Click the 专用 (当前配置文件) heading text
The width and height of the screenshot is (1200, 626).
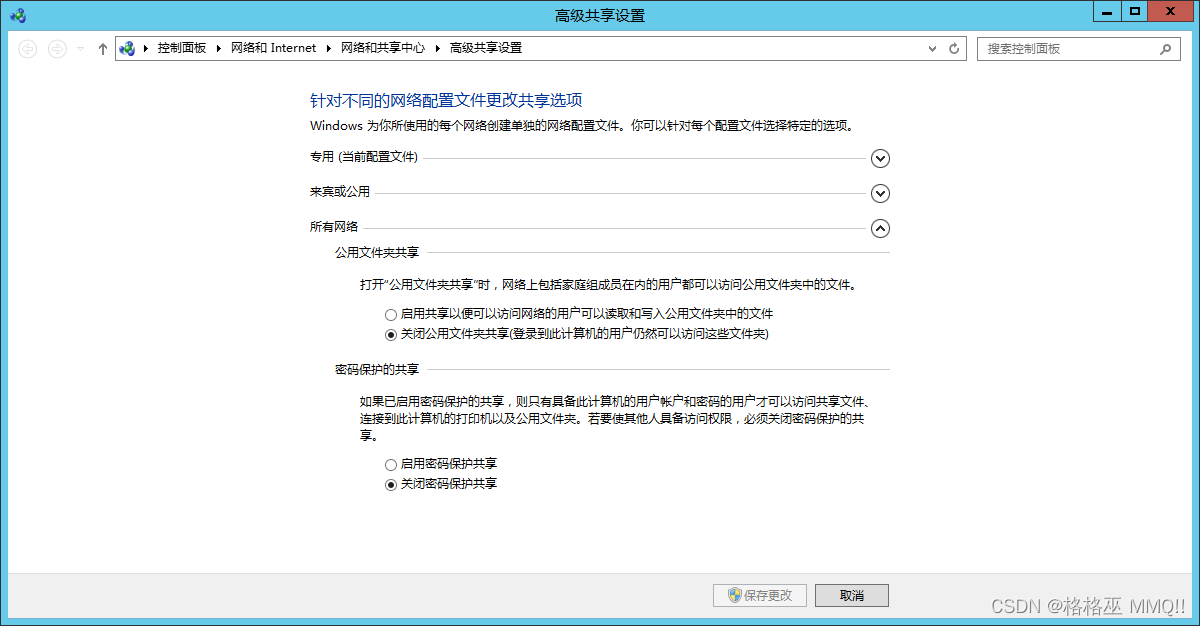point(364,158)
